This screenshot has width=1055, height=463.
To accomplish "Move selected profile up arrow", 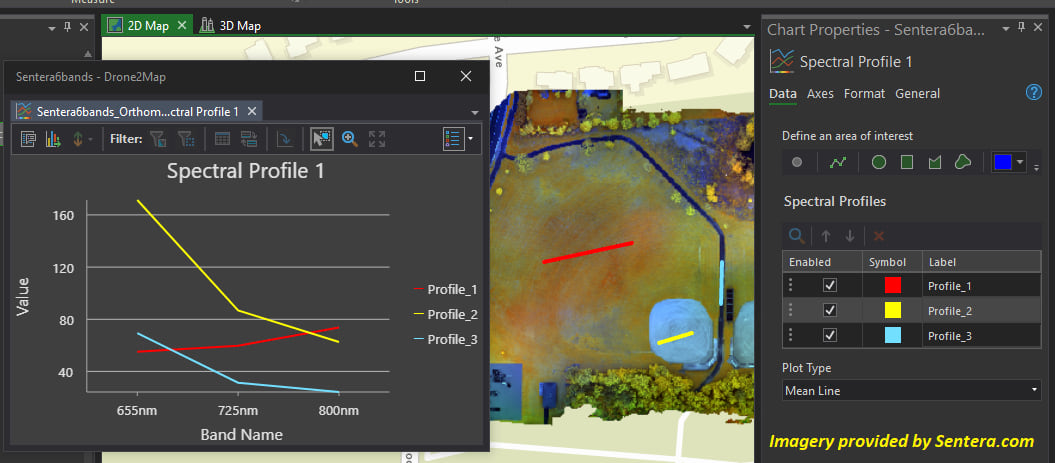I will pos(826,236).
